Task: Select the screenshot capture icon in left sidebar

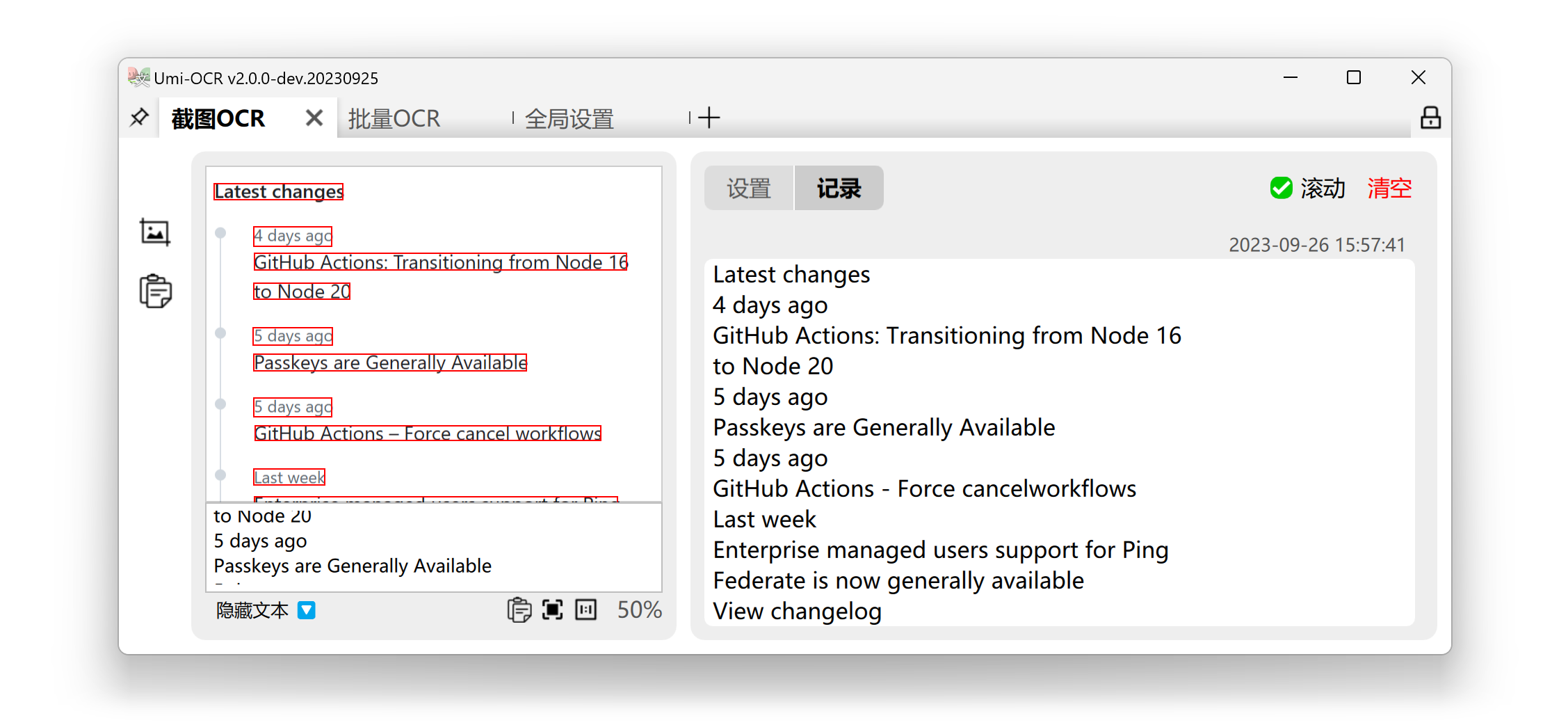Action: 154,232
